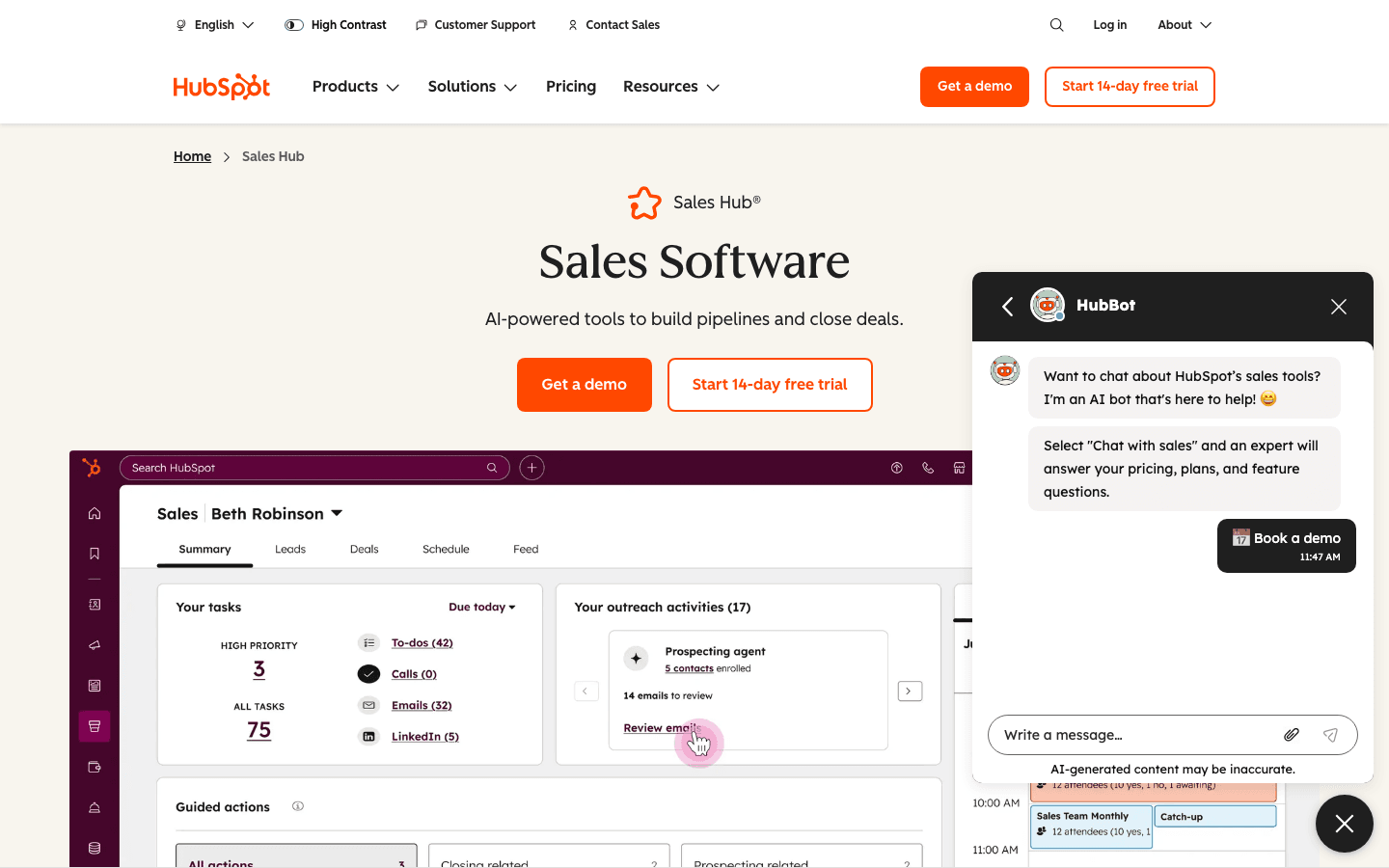The width and height of the screenshot is (1389, 868).
Task: Open the phone call icon in the top bar
Action: point(927,467)
